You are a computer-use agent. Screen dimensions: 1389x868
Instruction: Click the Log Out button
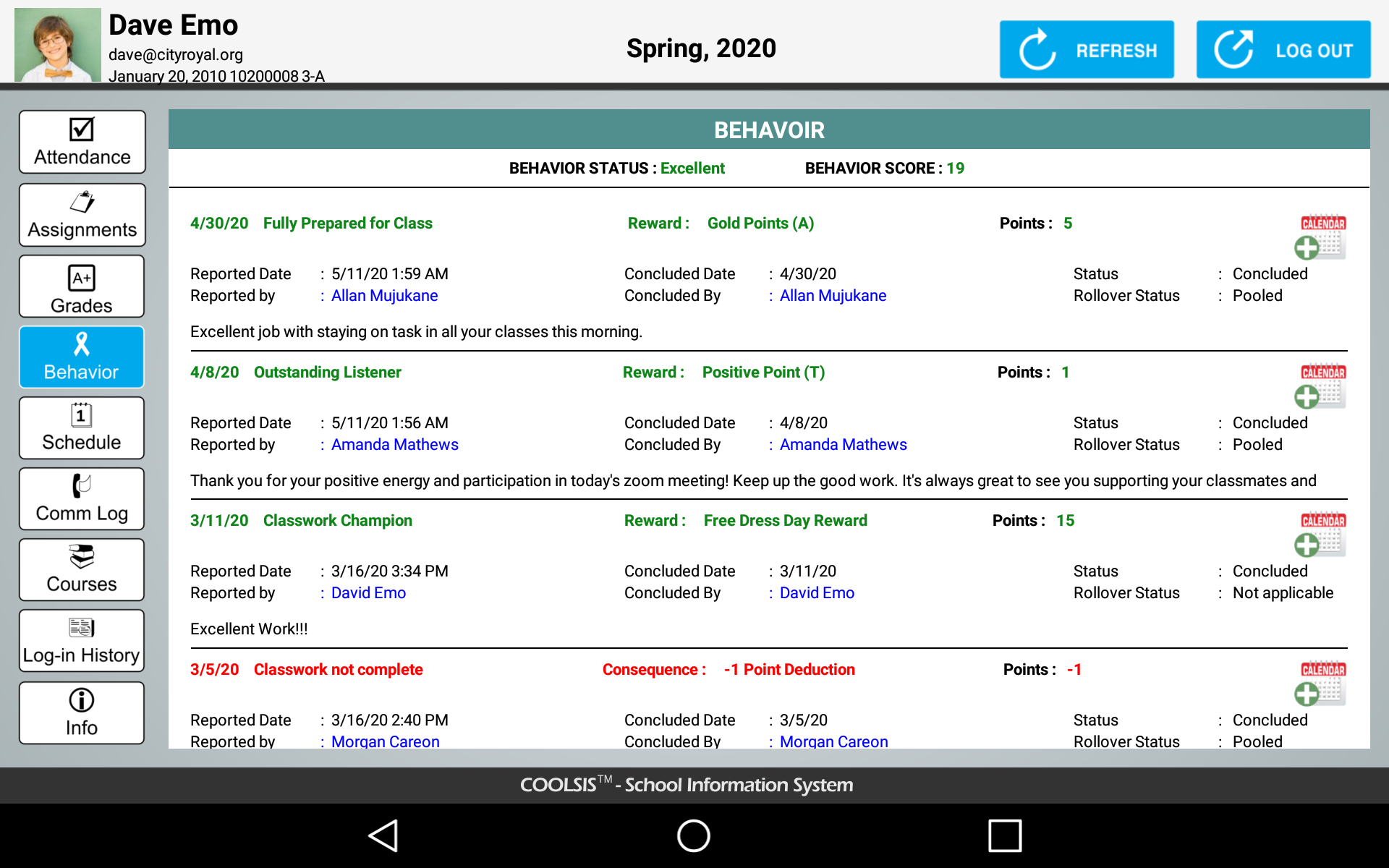pyautogui.click(x=1283, y=49)
